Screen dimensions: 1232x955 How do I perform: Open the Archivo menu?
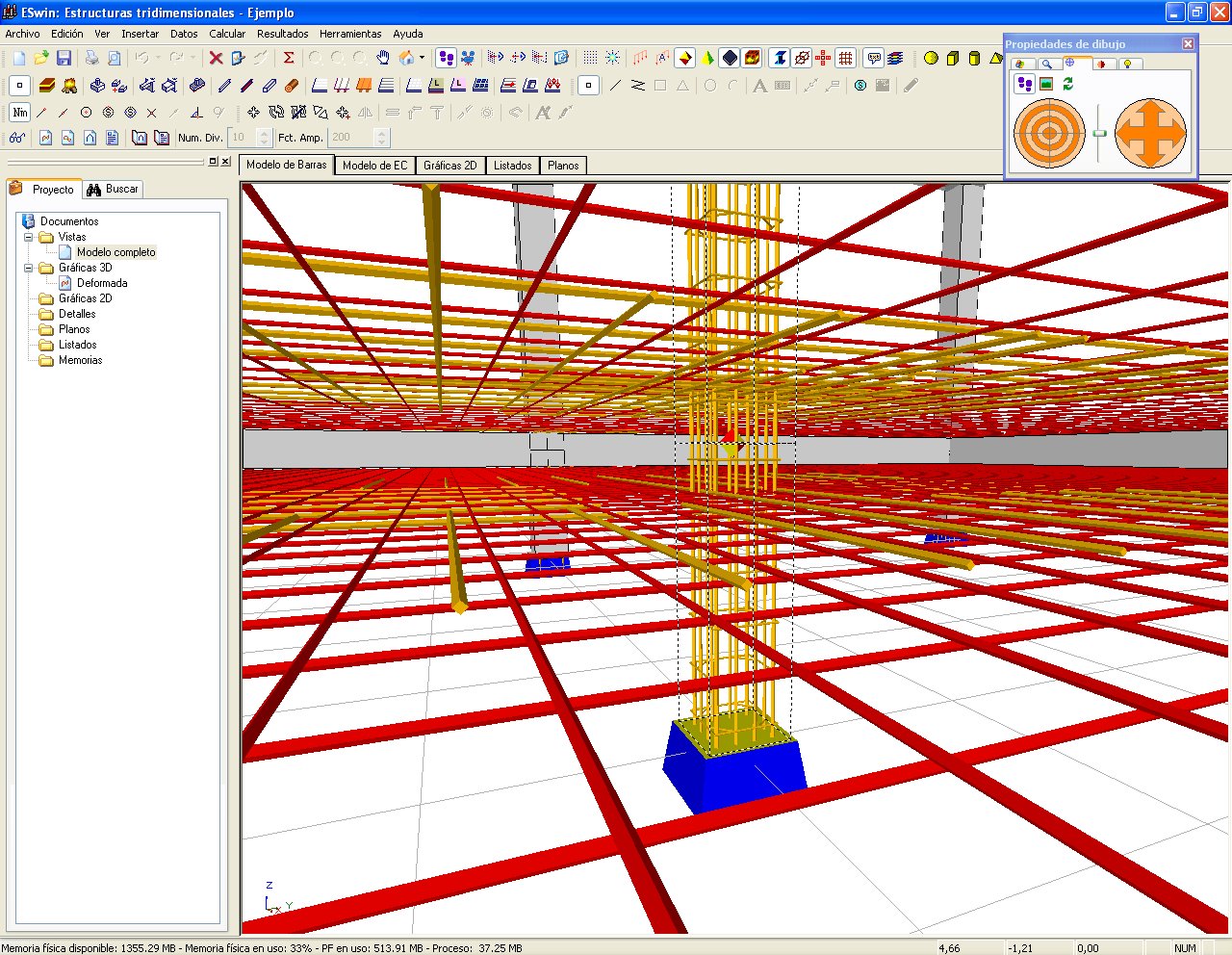click(x=23, y=34)
